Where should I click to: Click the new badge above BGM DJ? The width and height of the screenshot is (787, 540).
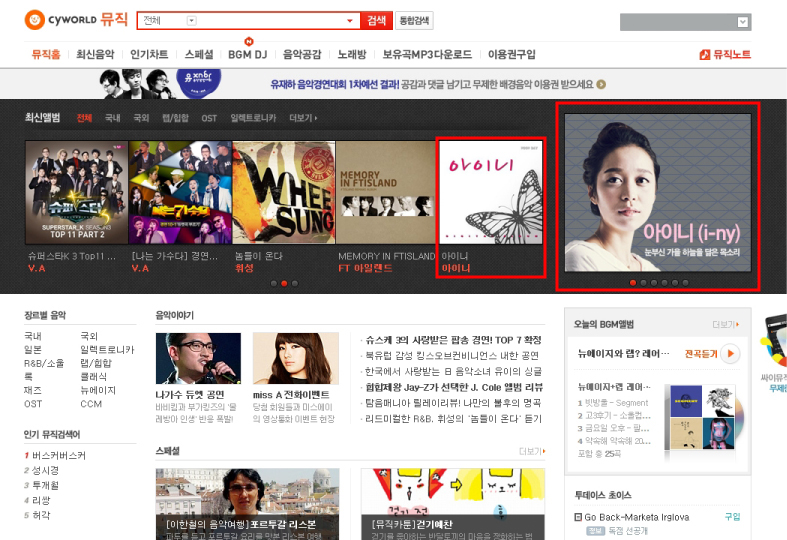click(x=248, y=41)
